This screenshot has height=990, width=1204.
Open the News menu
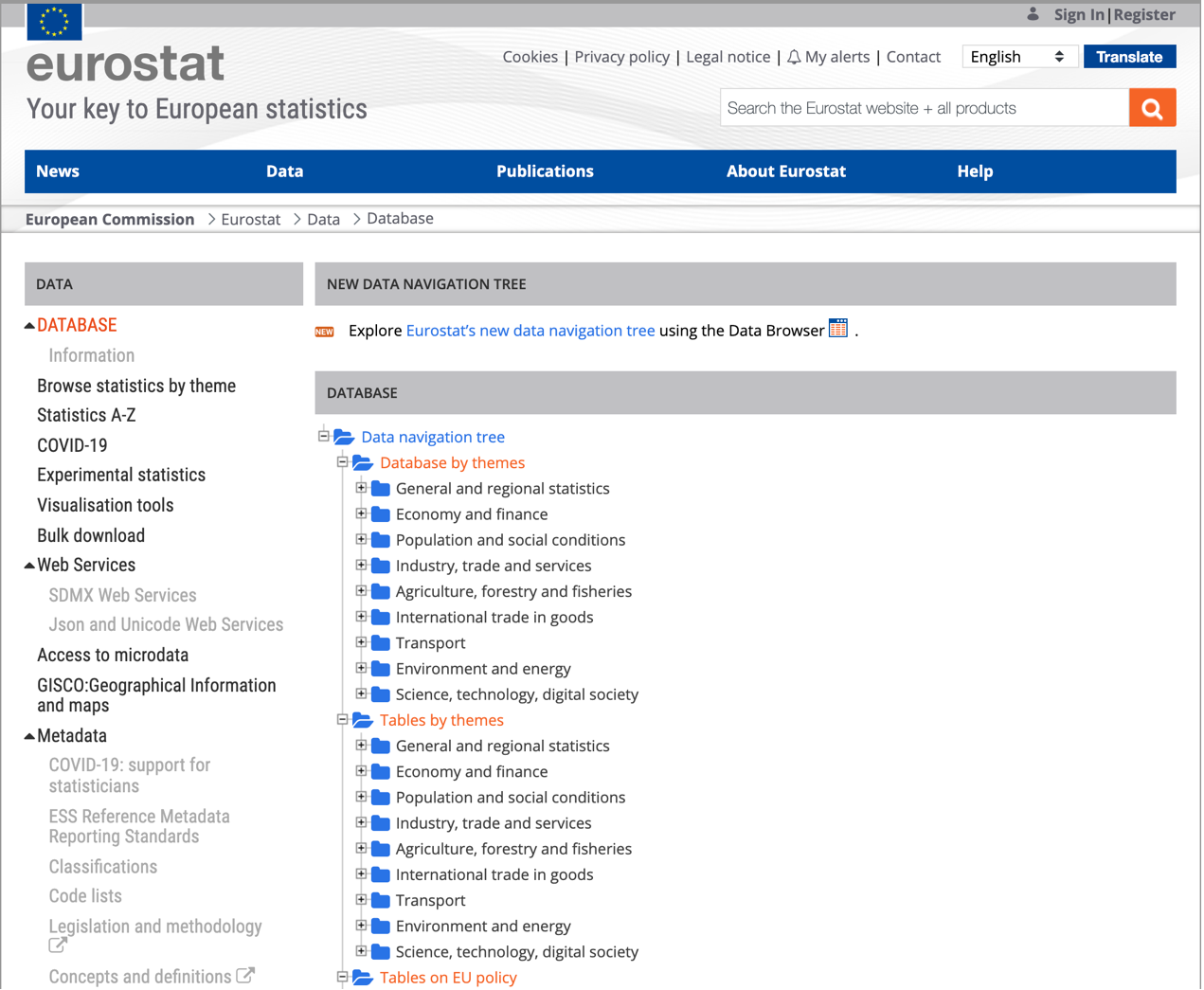point(58,171)
